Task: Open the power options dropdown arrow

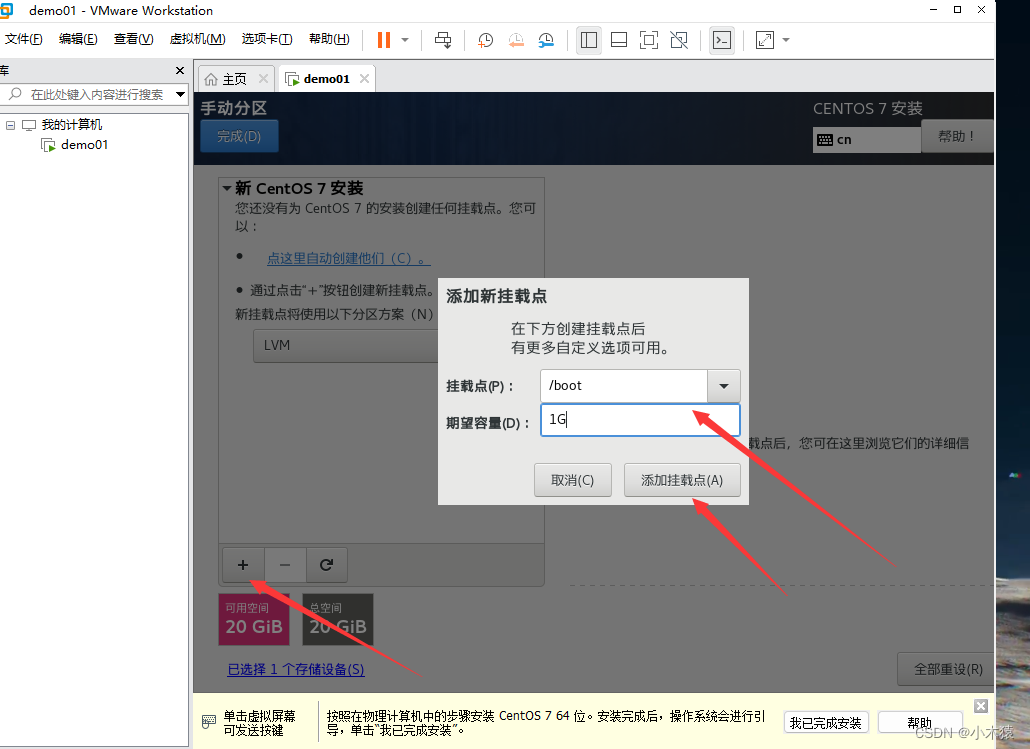Action: point(405,40)
